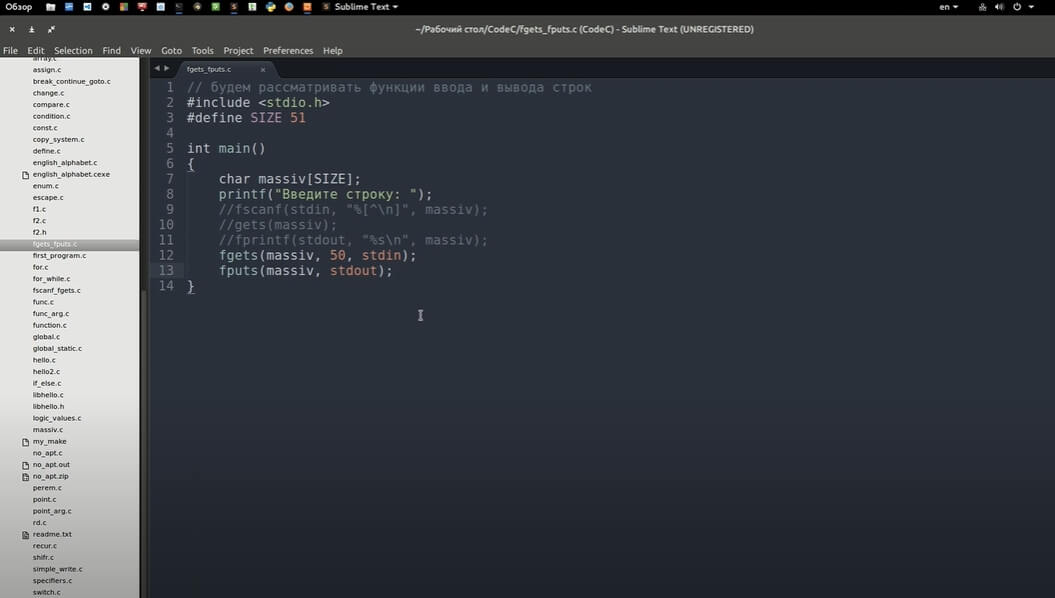Open compare.c in the sidebar
1055x598 pixels.
[51, 105]
